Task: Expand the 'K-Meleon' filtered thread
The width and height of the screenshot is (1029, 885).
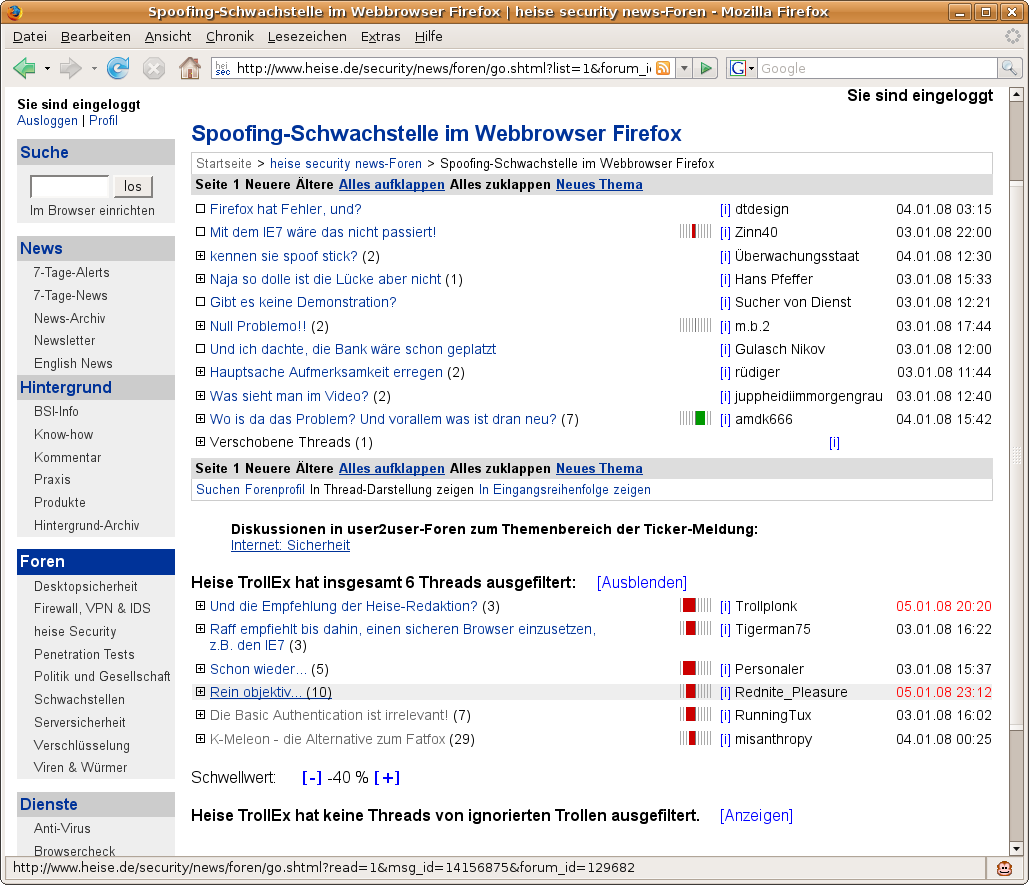Action: [x=201, y=738]
